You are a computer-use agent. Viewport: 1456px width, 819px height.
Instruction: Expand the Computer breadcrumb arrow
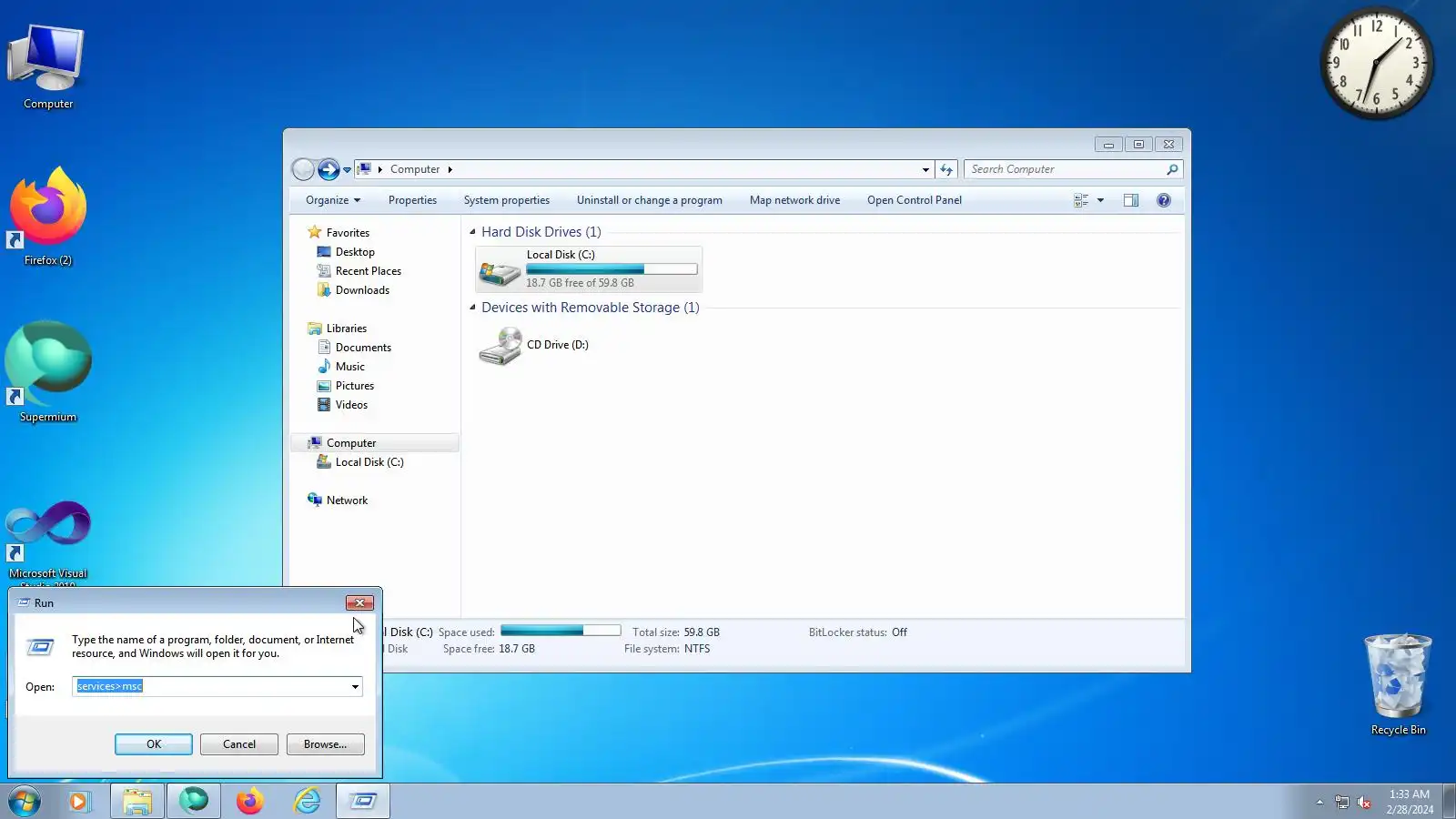[450, 169]
